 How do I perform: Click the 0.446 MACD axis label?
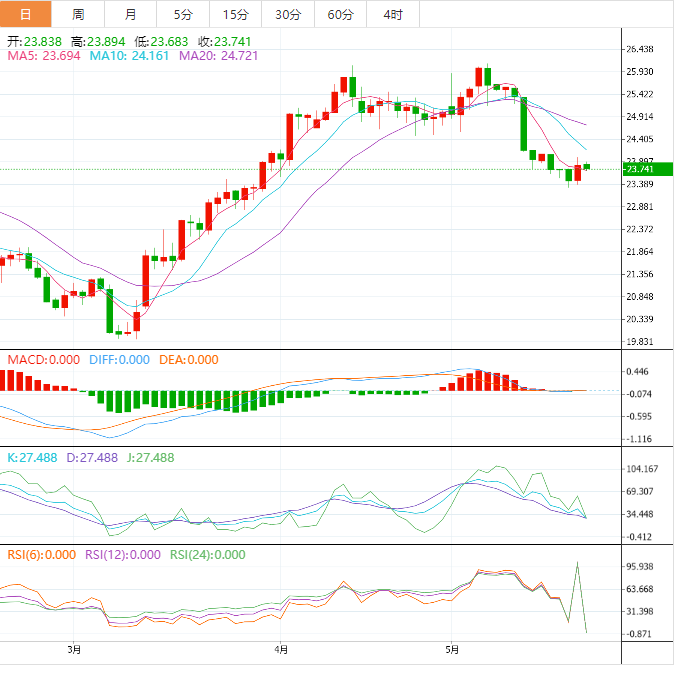[637, 372]
